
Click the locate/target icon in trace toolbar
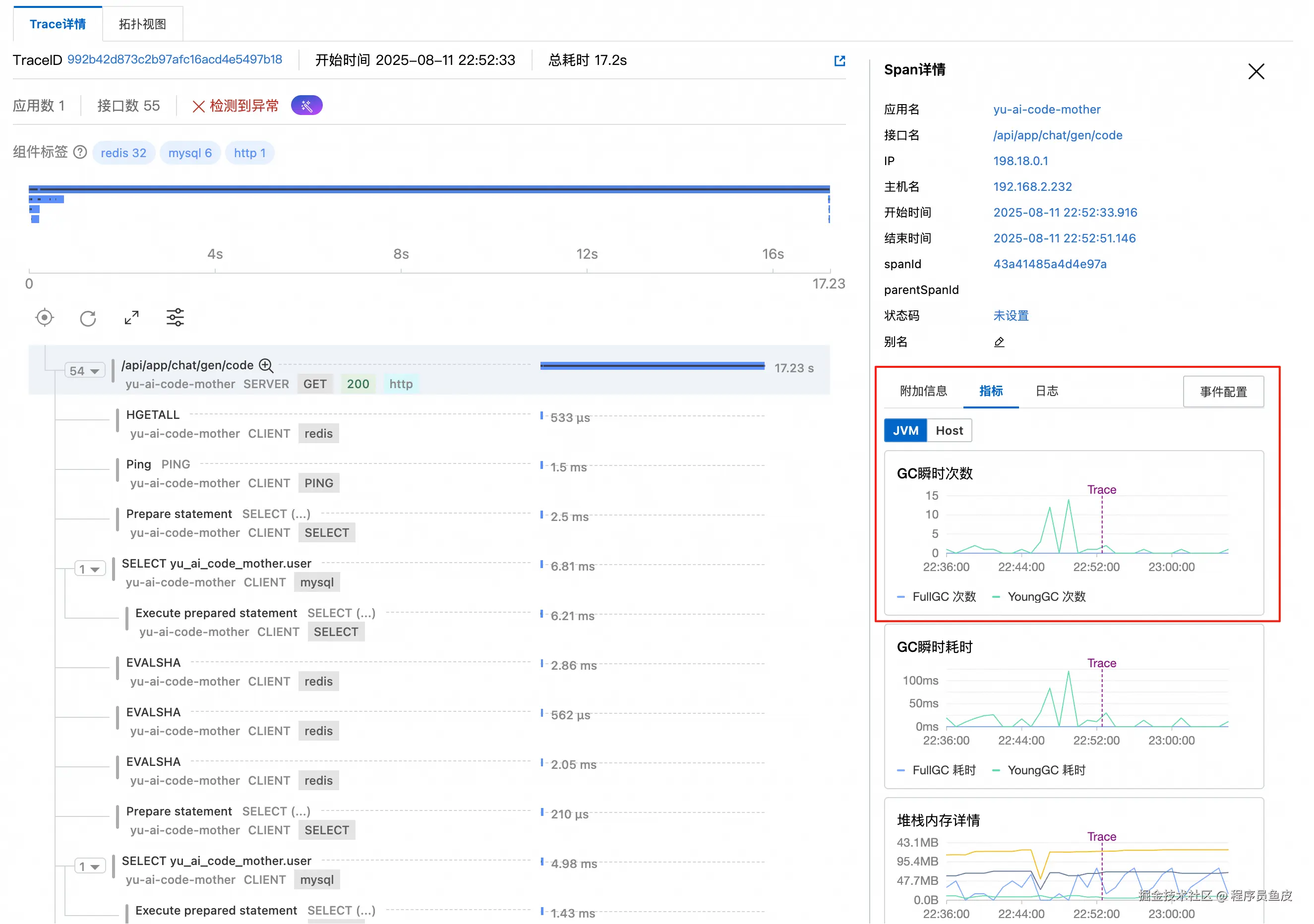click(44, 318)
